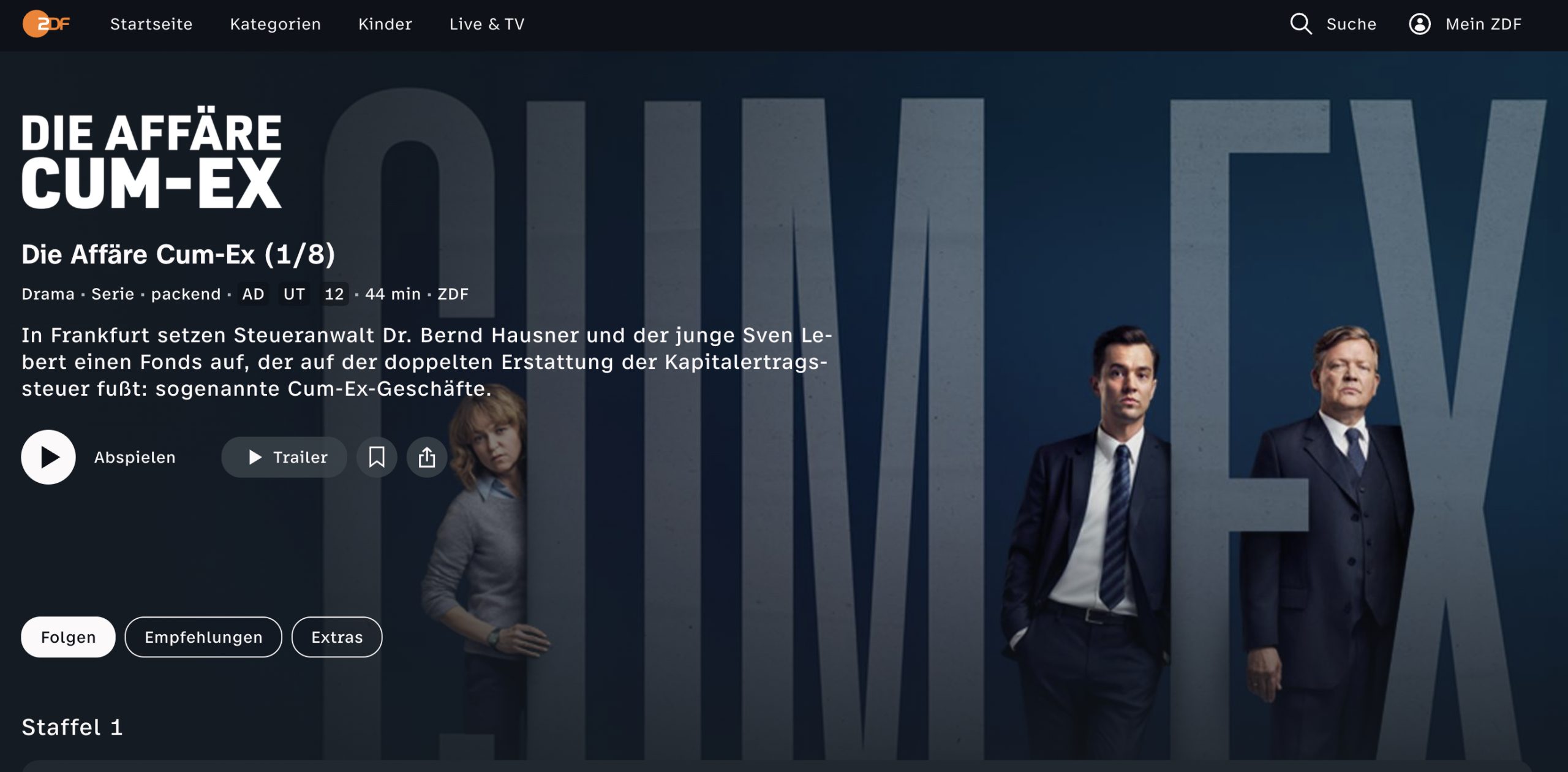Add the series using the bookmark icon

pyautogui.click(x=377, y=457)
